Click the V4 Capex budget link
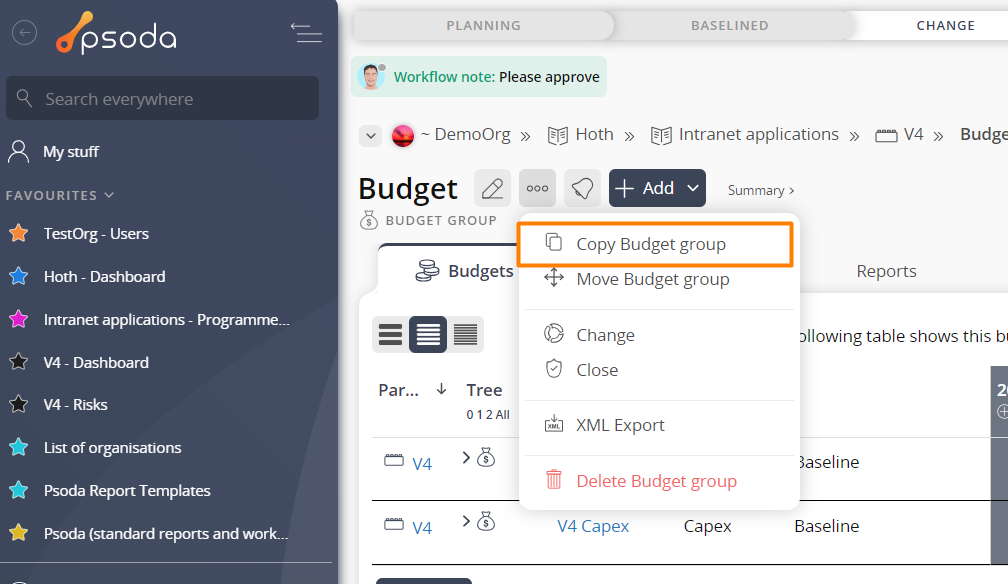Screen dimensions: 1008x584 (593, 526)
